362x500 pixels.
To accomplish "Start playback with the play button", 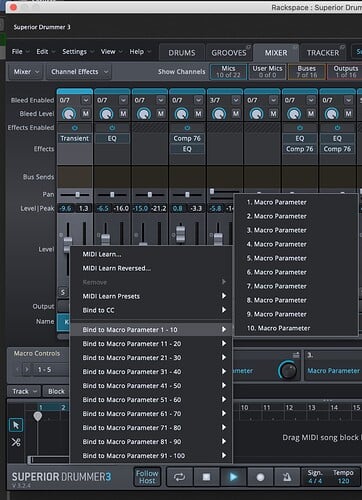I will point(233,477).
